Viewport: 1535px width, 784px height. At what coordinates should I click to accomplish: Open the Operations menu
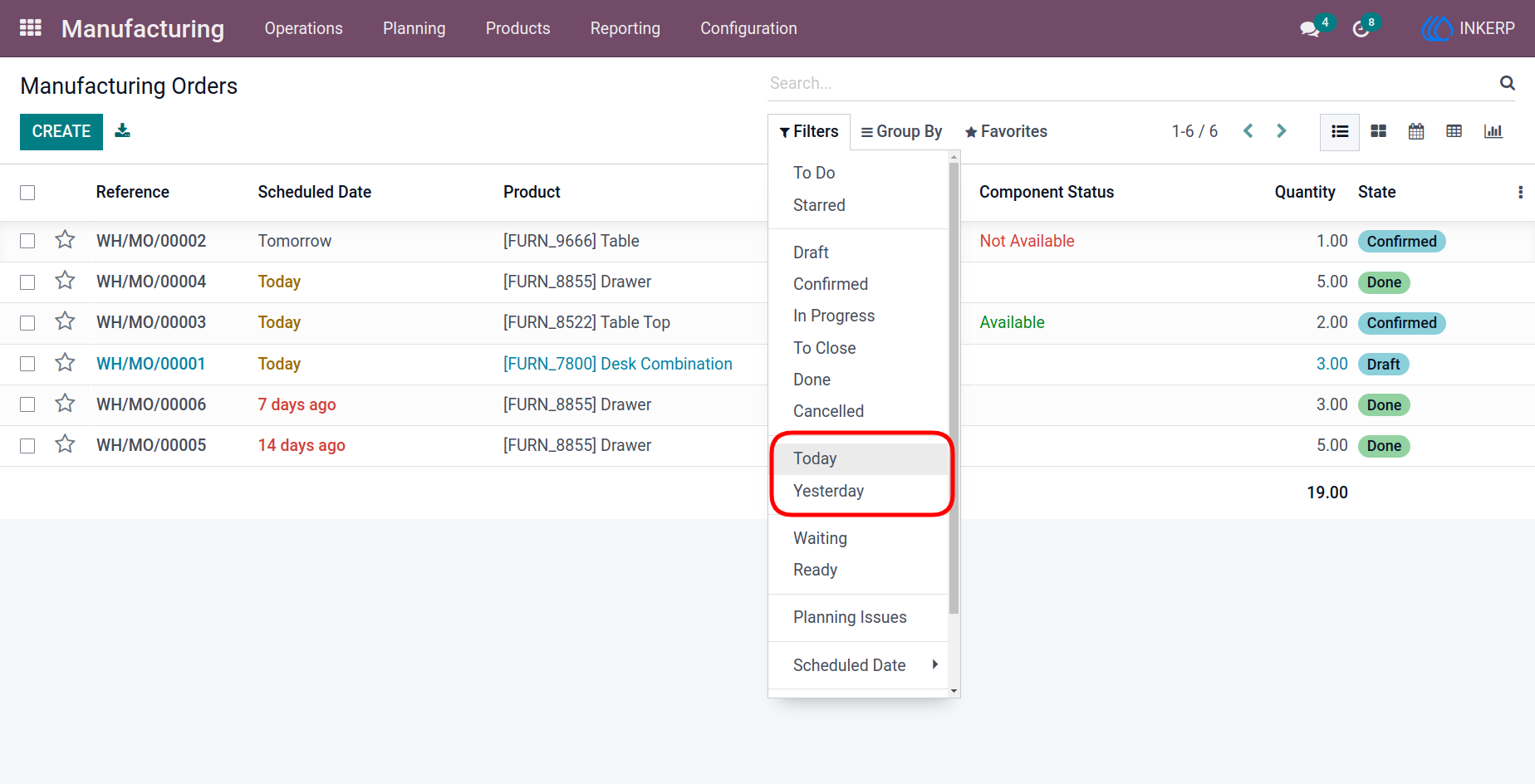pos(304,28)
